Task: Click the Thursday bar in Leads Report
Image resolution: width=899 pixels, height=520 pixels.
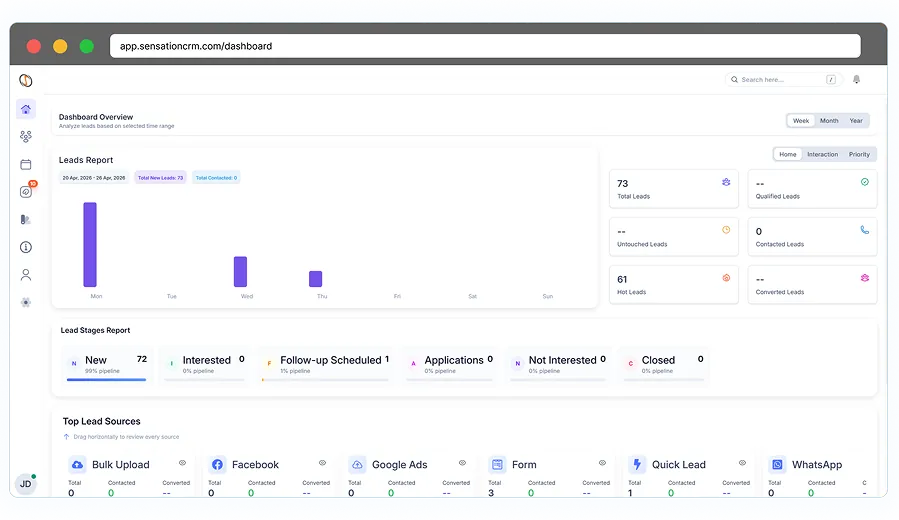Action: 315,279
